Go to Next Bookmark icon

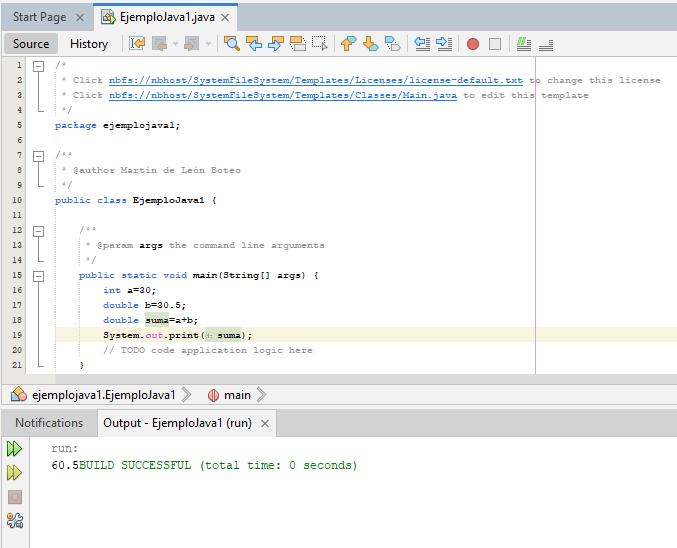[x=370, y=44]
